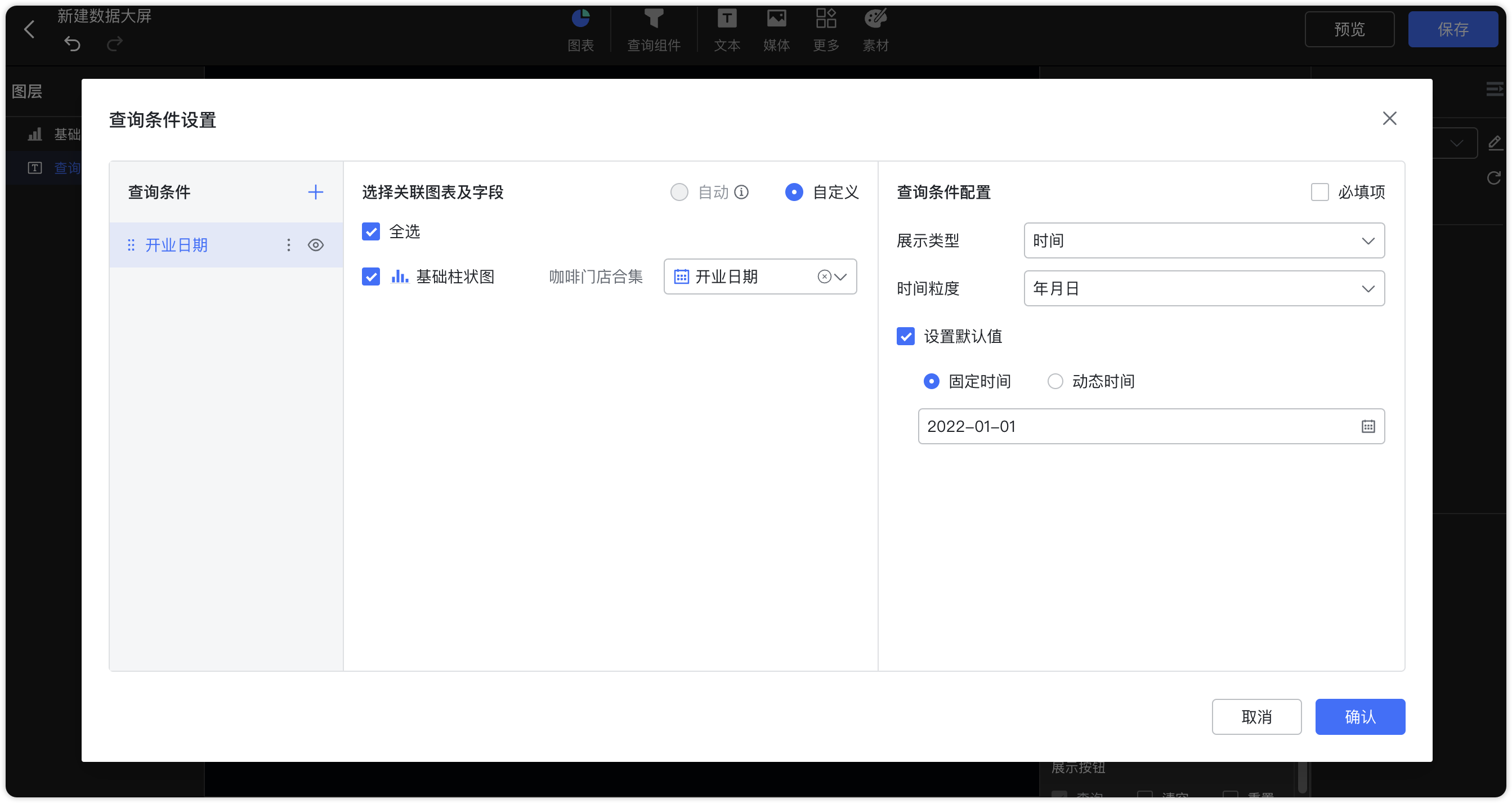Viewport: 1512px width, 803px height.
Task: Clear the 开业日期 field selection
Action: click(824, 276)
